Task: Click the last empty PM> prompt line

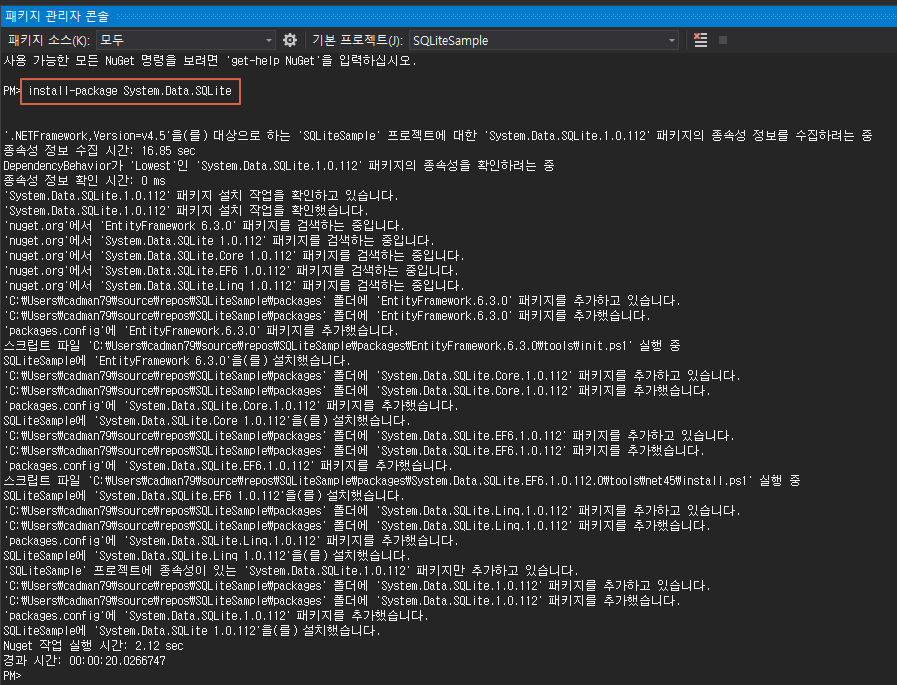Action: [x=12, y=676]
